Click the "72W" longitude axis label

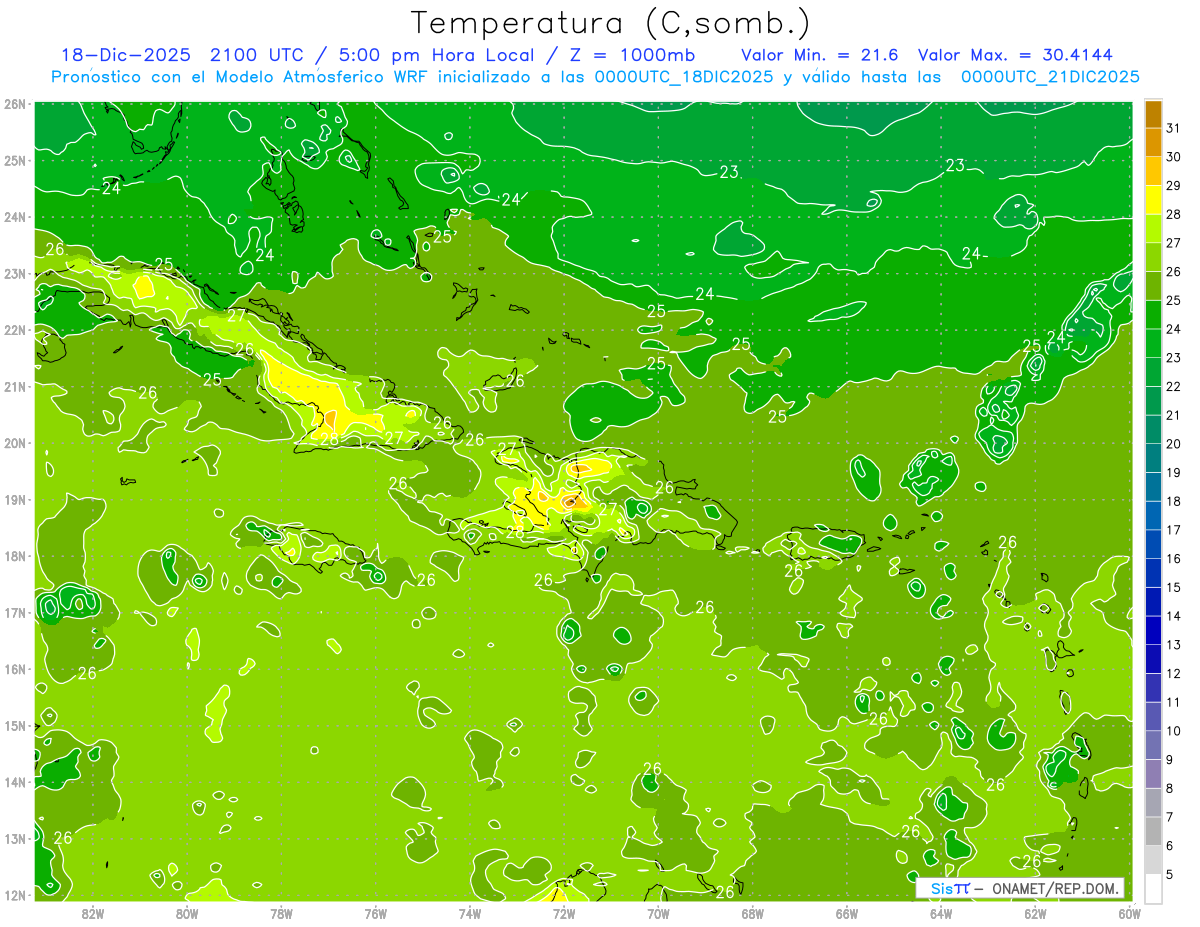pyautogui.click(x=563, y=913)
